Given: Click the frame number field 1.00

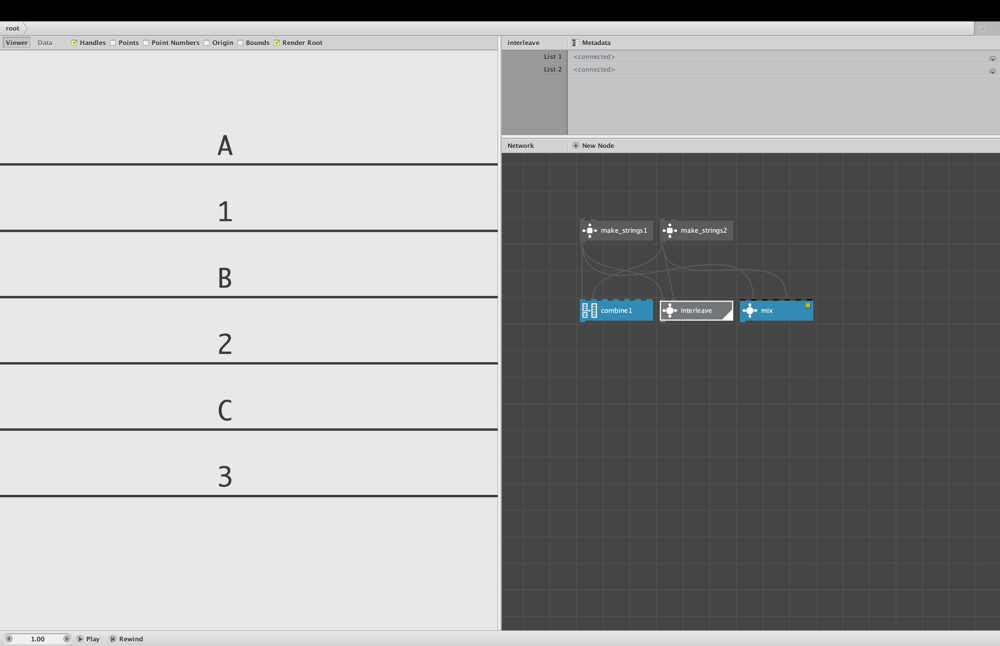Looking at the screenshot, I should click(38, 638).
